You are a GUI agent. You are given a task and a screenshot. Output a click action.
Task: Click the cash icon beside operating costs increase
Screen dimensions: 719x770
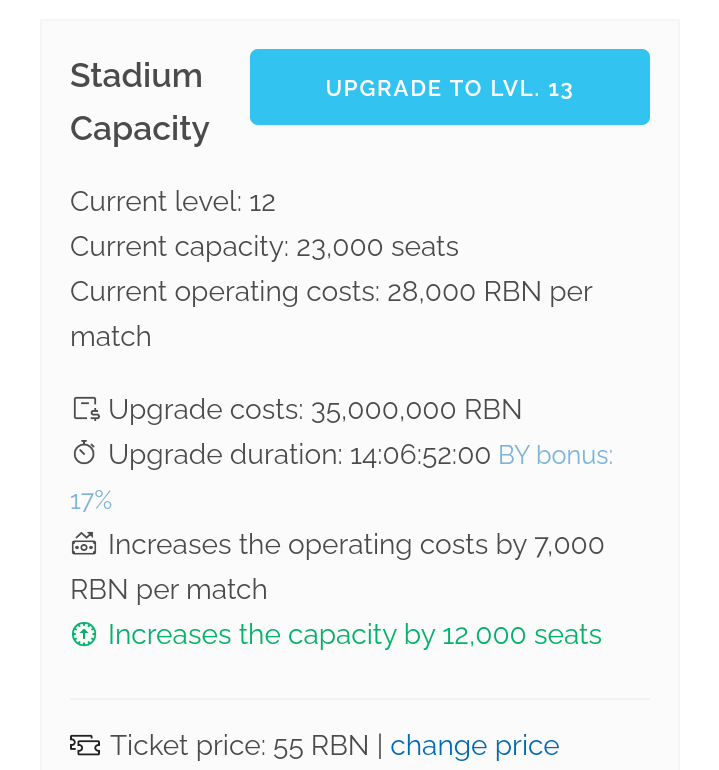point(84,544)
